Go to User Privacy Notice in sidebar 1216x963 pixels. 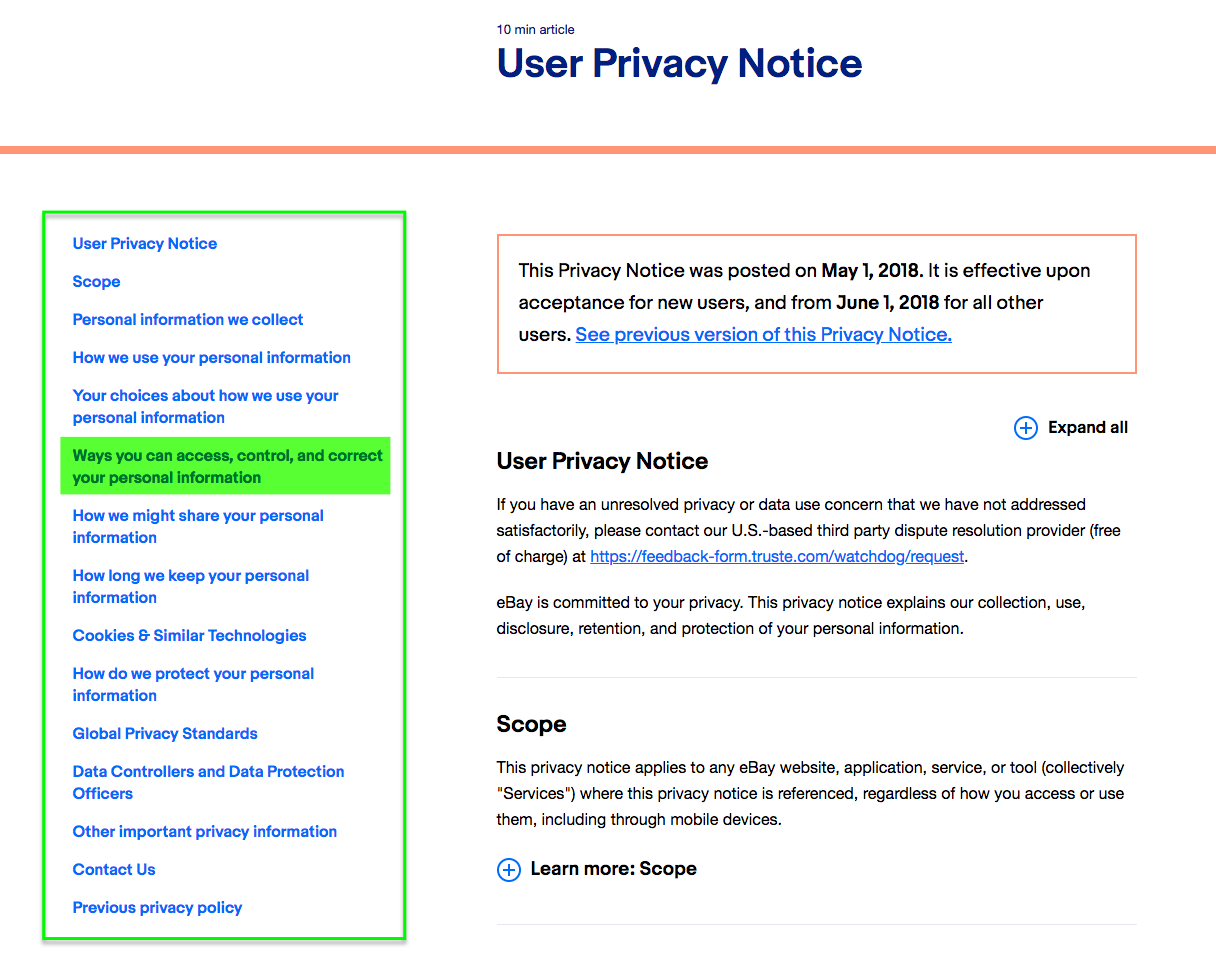pyautogui.click(x=145, y=244)
